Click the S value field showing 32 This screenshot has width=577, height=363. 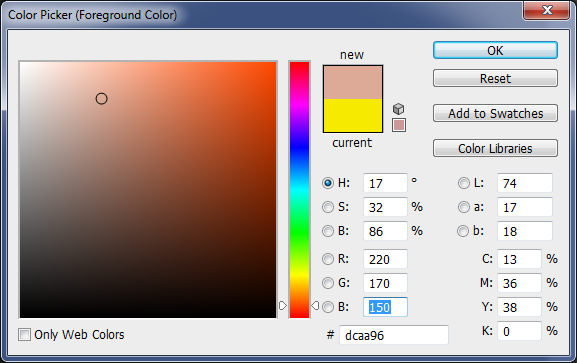click(385, 207)
